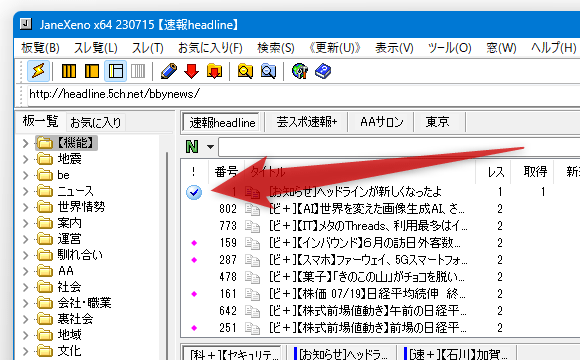Sort by the レス column header
The width and height of the screenshot is (580, 360).
click(x=496, y=172)
